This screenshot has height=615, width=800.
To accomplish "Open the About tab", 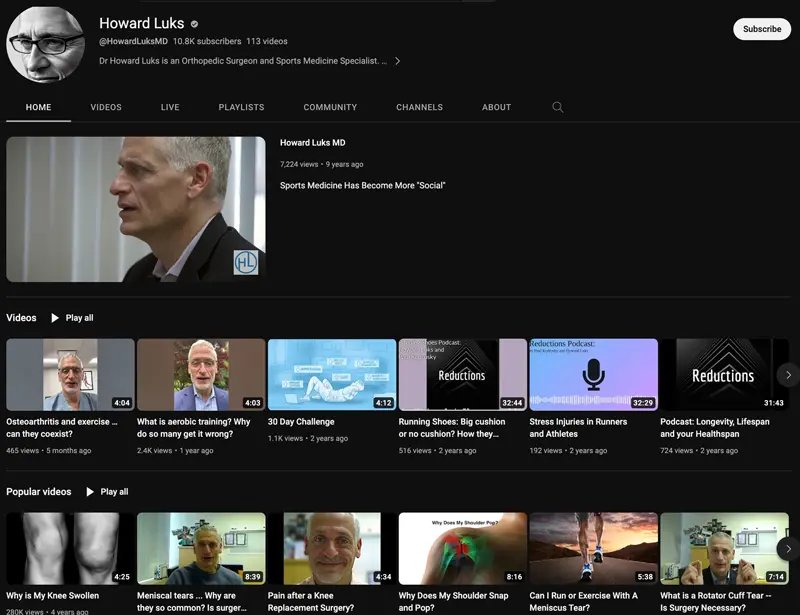I will click(496, 107).
